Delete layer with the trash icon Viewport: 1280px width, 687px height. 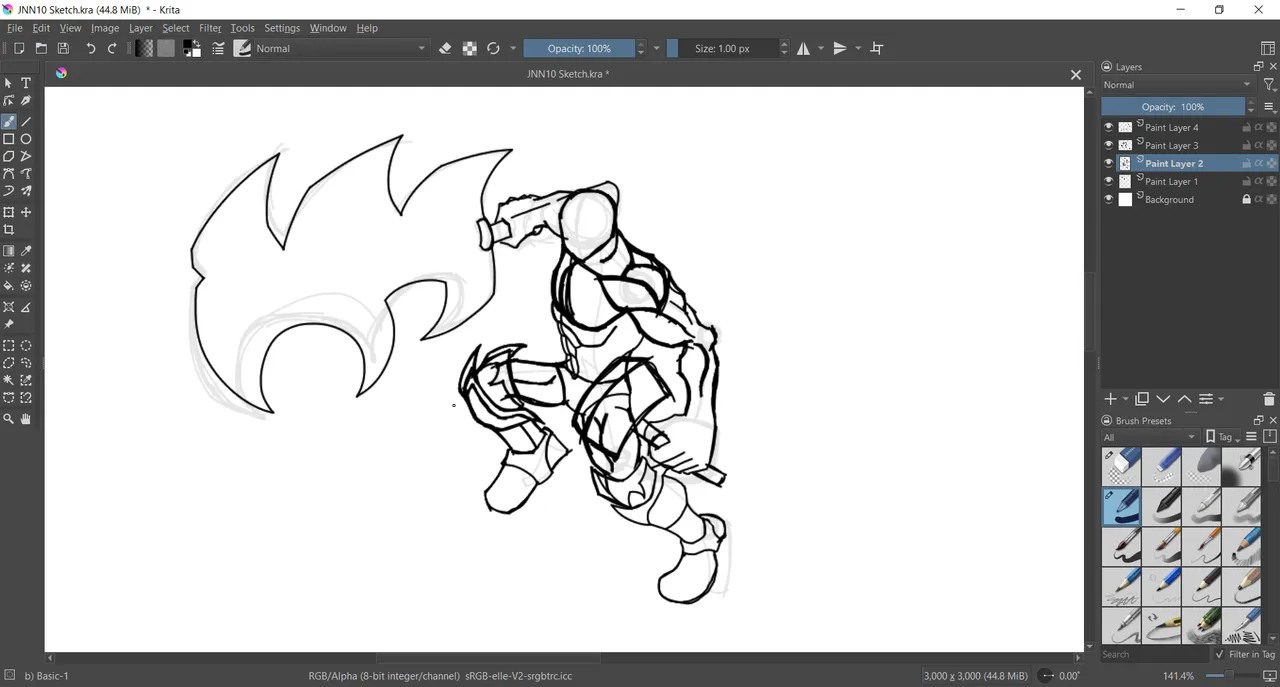1269,399
